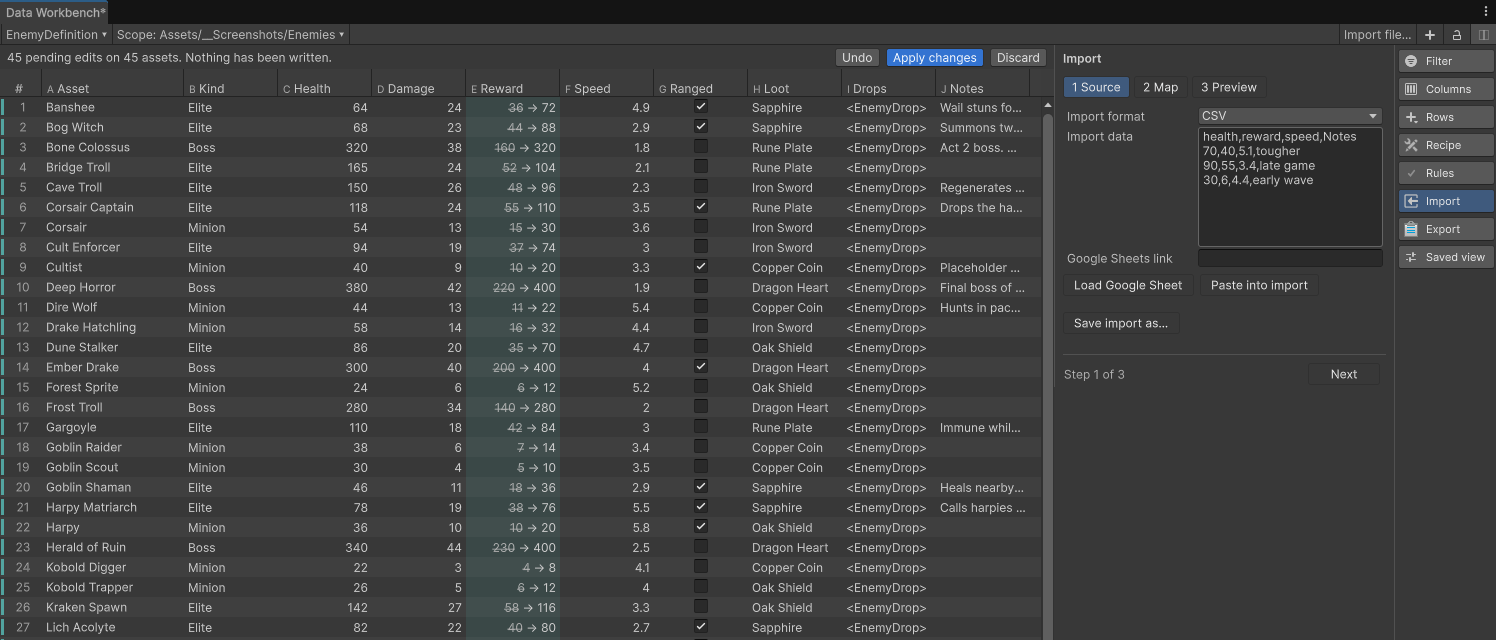The width and height of the screenshot is (1496, 640).
Task: Click the Reward column header
Action: 512,88
